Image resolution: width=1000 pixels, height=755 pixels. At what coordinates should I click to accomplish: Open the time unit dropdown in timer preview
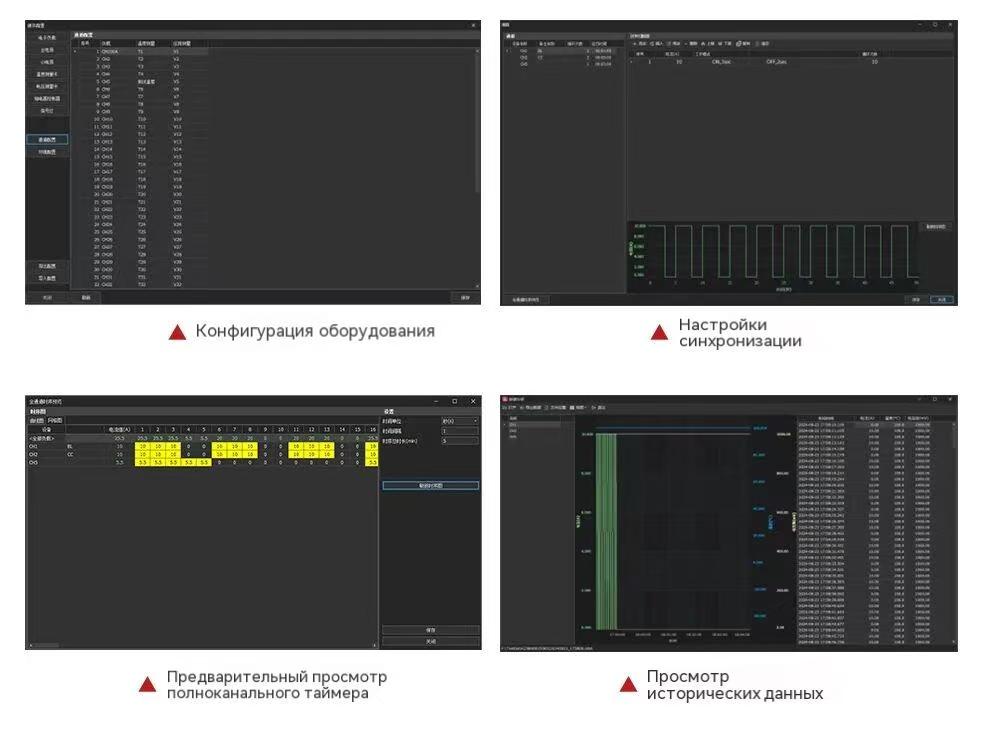[459, 421]
